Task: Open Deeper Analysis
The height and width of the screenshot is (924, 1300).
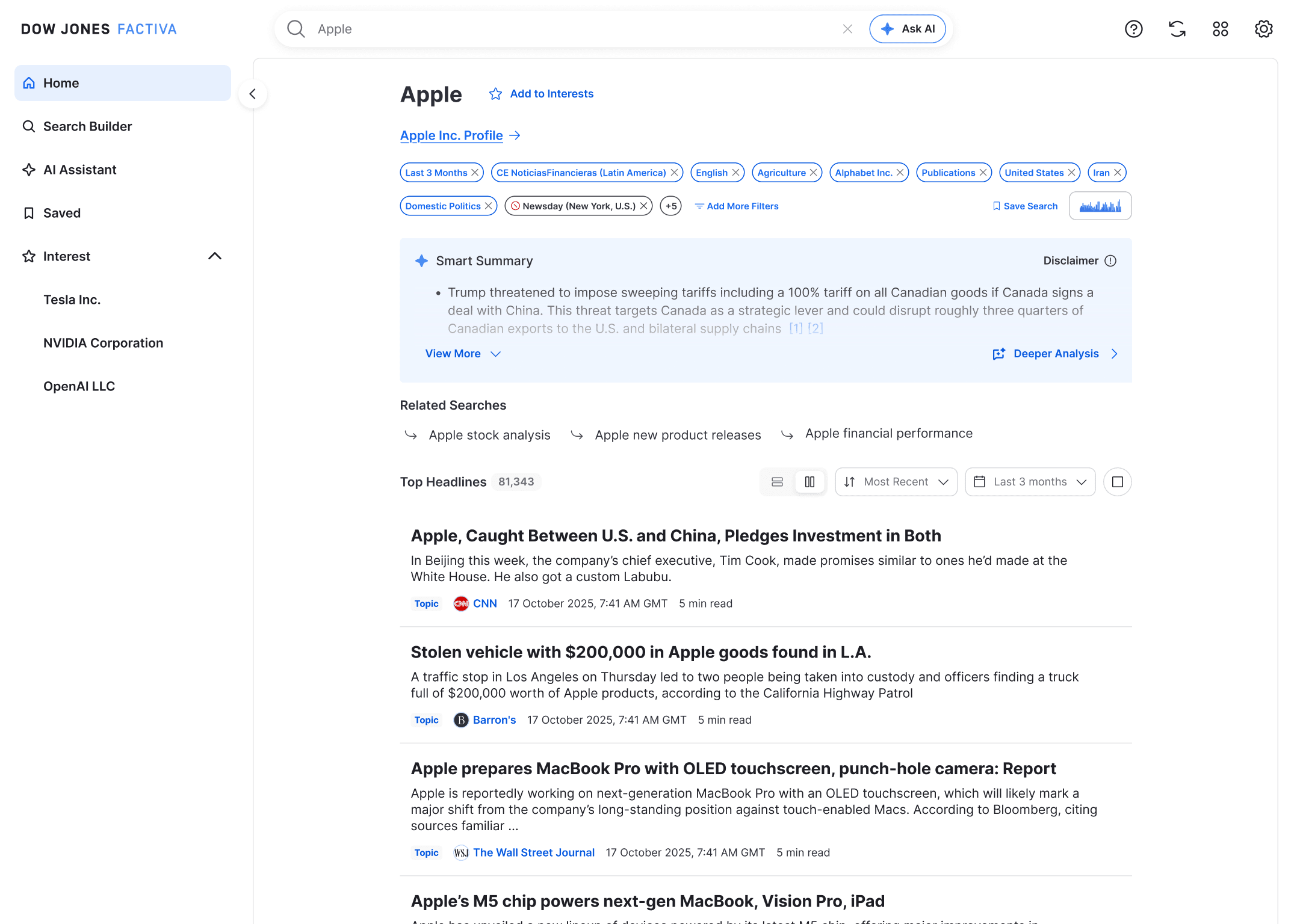Action: tap(1055, 354)
